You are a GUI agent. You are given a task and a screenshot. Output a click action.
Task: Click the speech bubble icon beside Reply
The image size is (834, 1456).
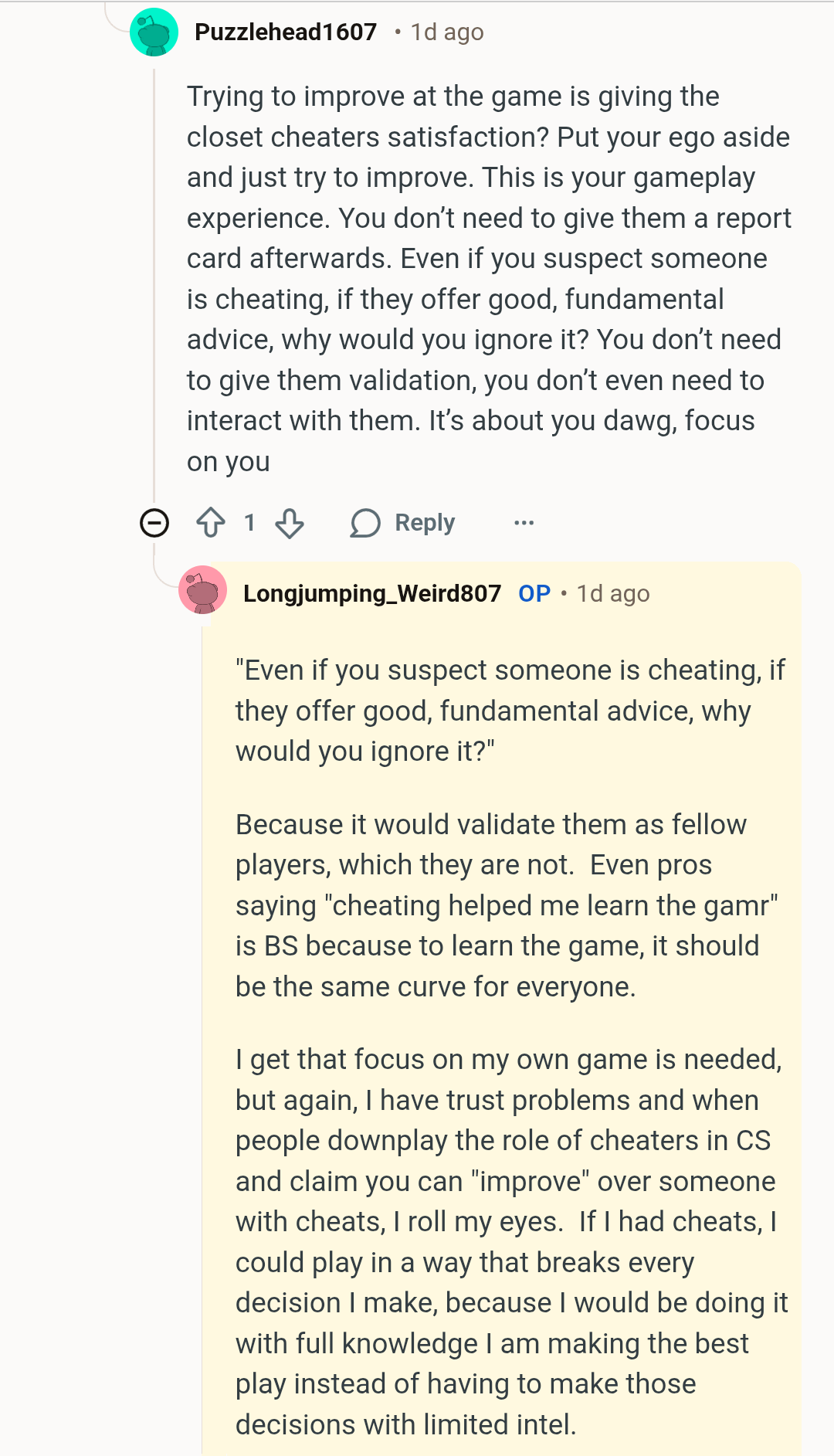point(365,523)
